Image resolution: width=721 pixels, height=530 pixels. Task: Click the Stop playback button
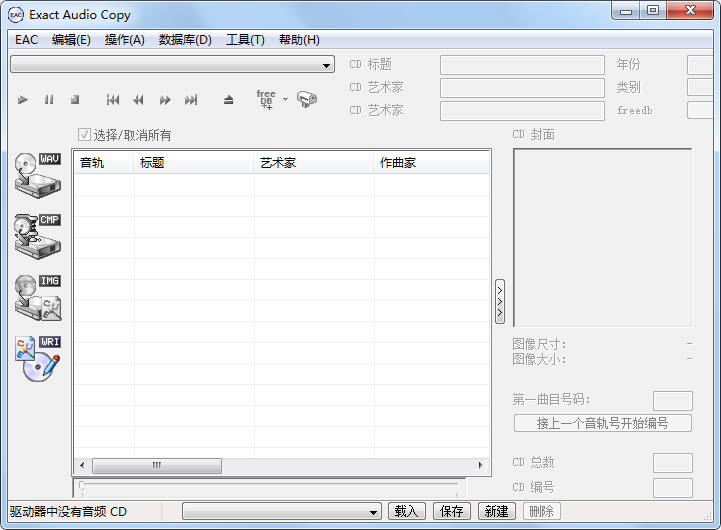[x=75, y=100]
